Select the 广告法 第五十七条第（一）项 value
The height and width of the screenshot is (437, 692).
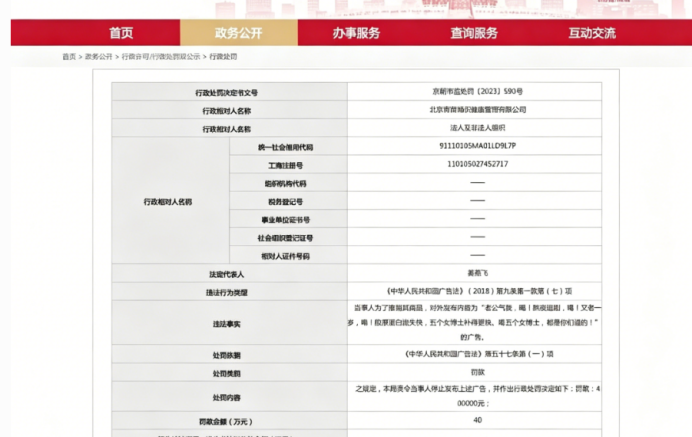(x=479, y=354)
